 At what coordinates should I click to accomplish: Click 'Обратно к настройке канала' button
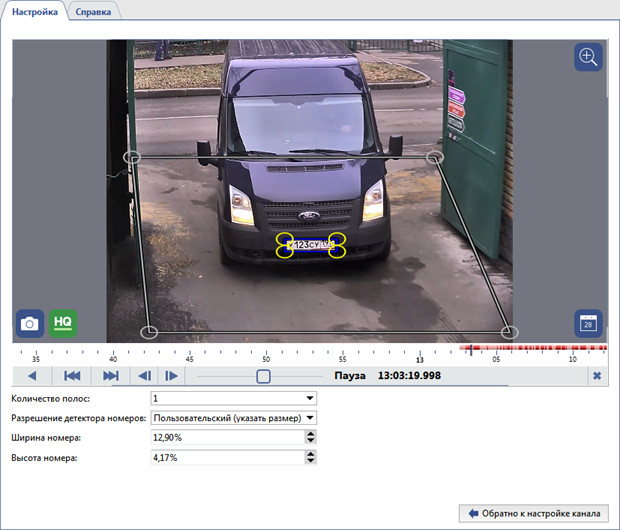[534, 513]
